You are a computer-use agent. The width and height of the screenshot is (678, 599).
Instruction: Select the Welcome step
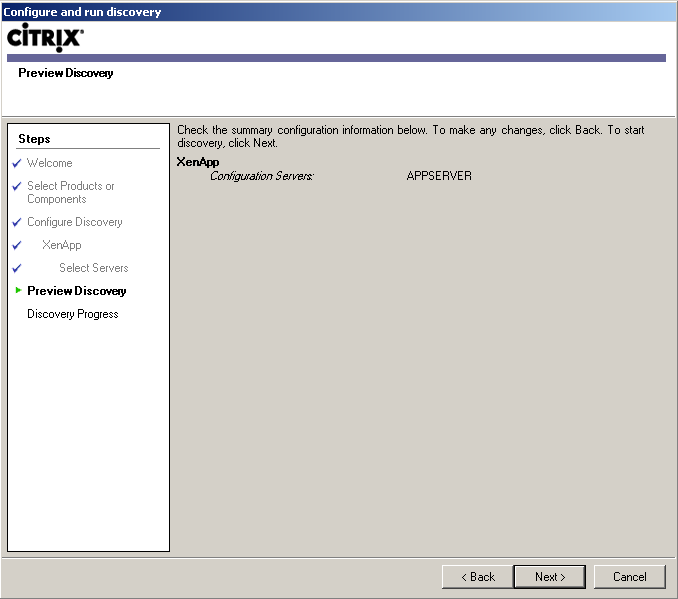coord(50,163)
